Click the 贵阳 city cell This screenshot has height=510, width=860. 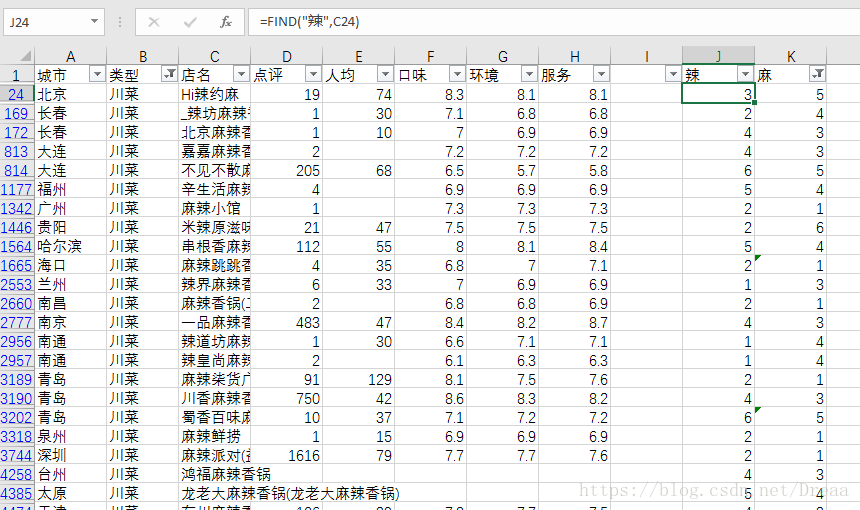tap(71, 228)
